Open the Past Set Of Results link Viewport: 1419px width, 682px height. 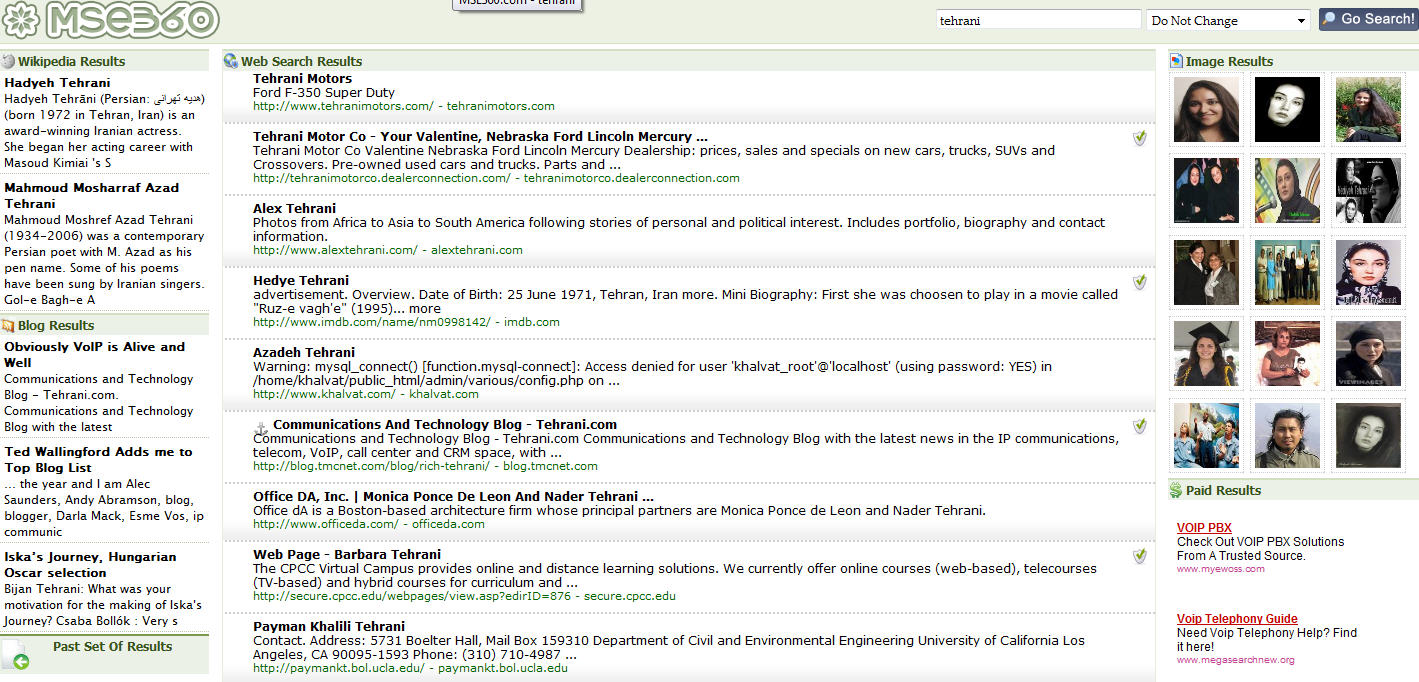click(x=112, y=647)
